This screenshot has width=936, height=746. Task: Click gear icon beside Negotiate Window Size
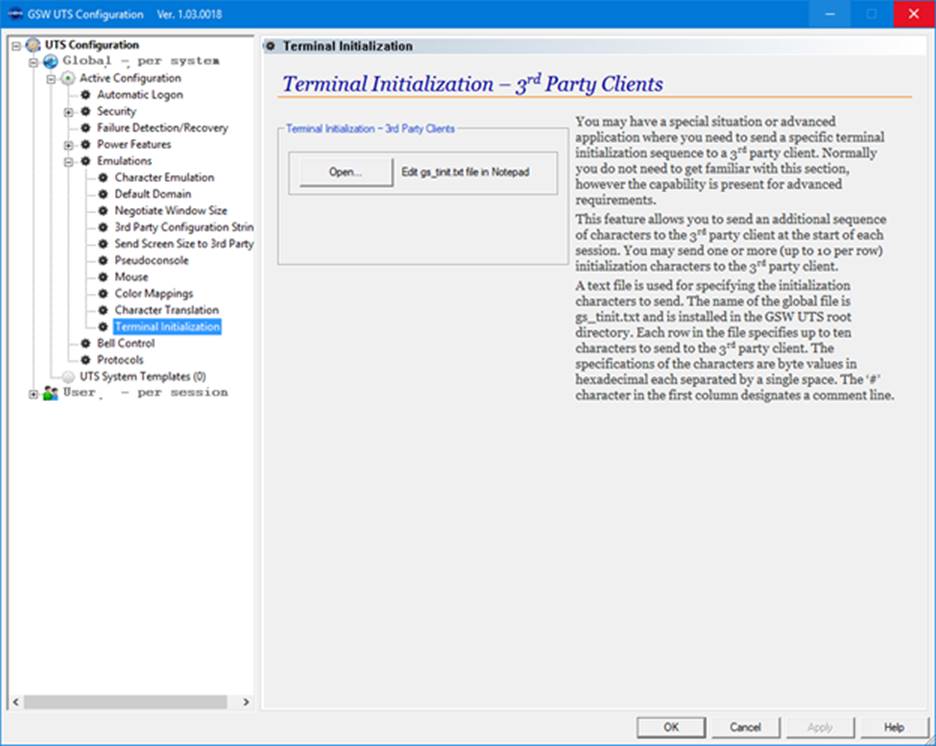click(x=103, y=211)
